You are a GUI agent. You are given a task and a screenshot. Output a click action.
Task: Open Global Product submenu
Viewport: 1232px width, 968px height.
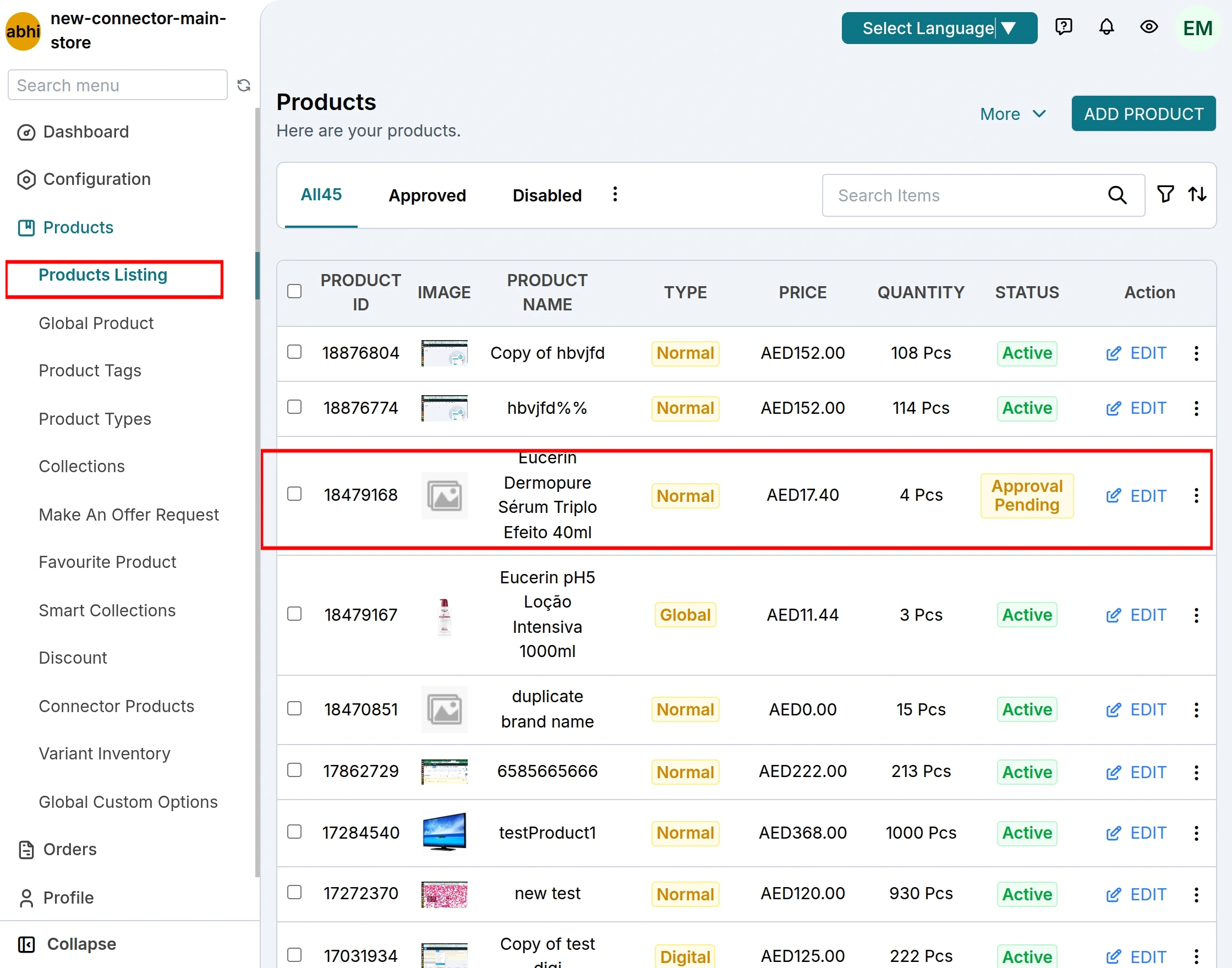(x=96, y=323)
